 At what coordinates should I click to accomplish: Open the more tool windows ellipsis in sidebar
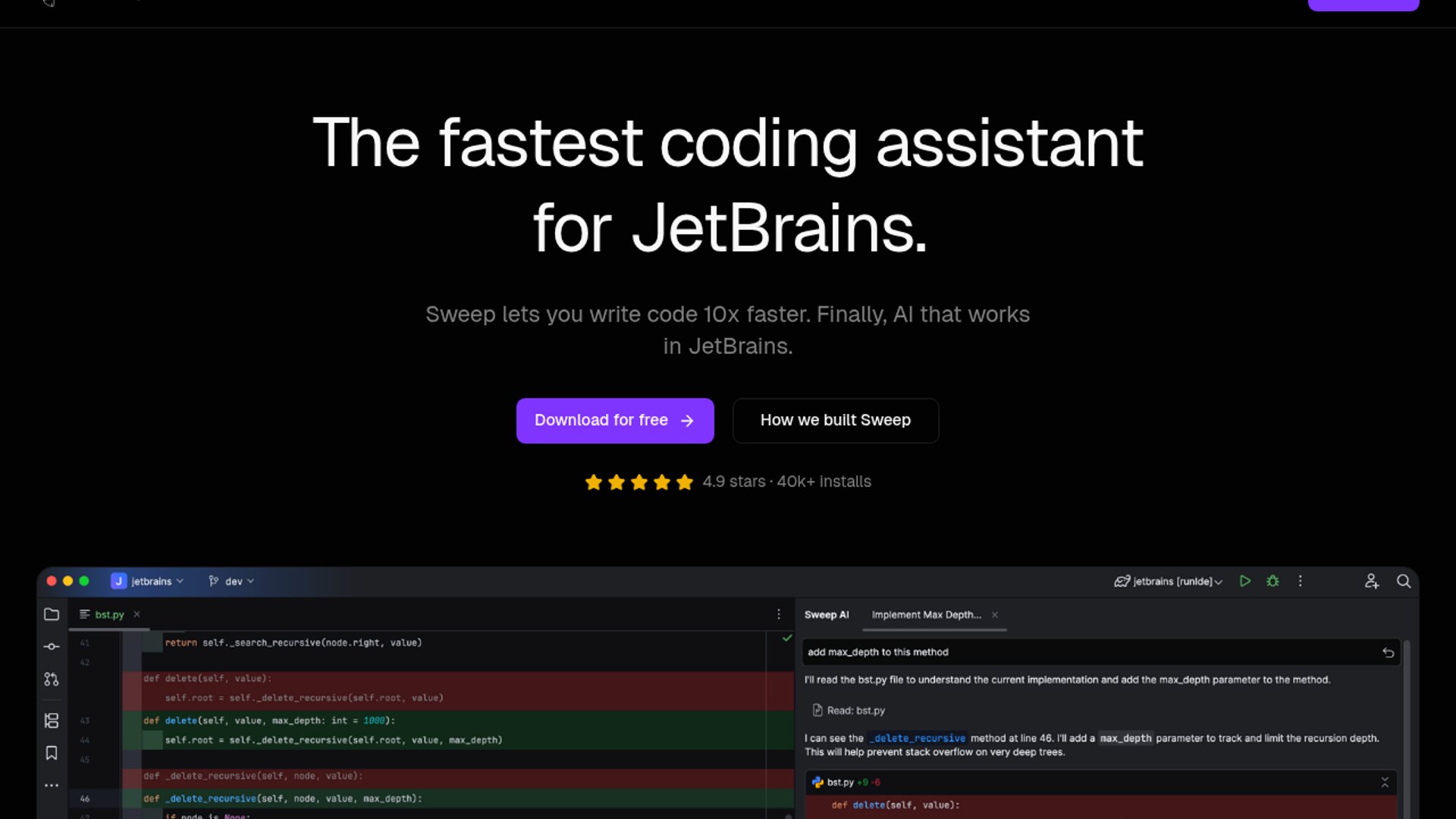tap(52, 786)
